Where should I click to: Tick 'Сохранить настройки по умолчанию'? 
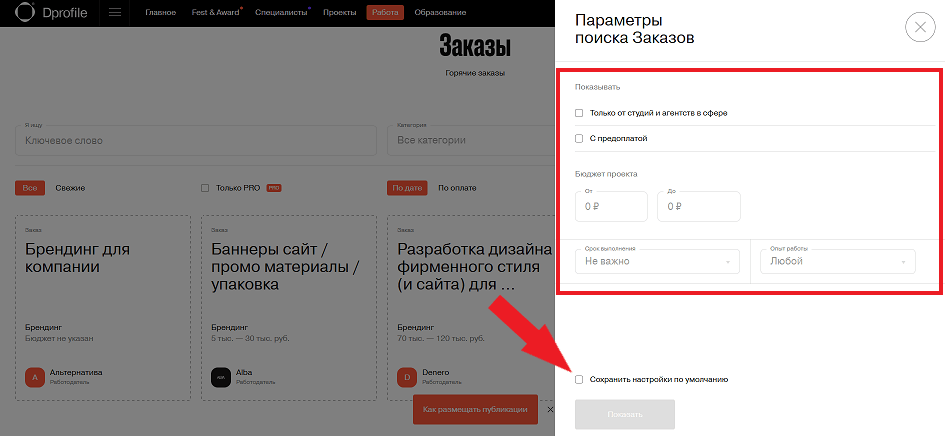pyautogui.click(x=579, y=379)
